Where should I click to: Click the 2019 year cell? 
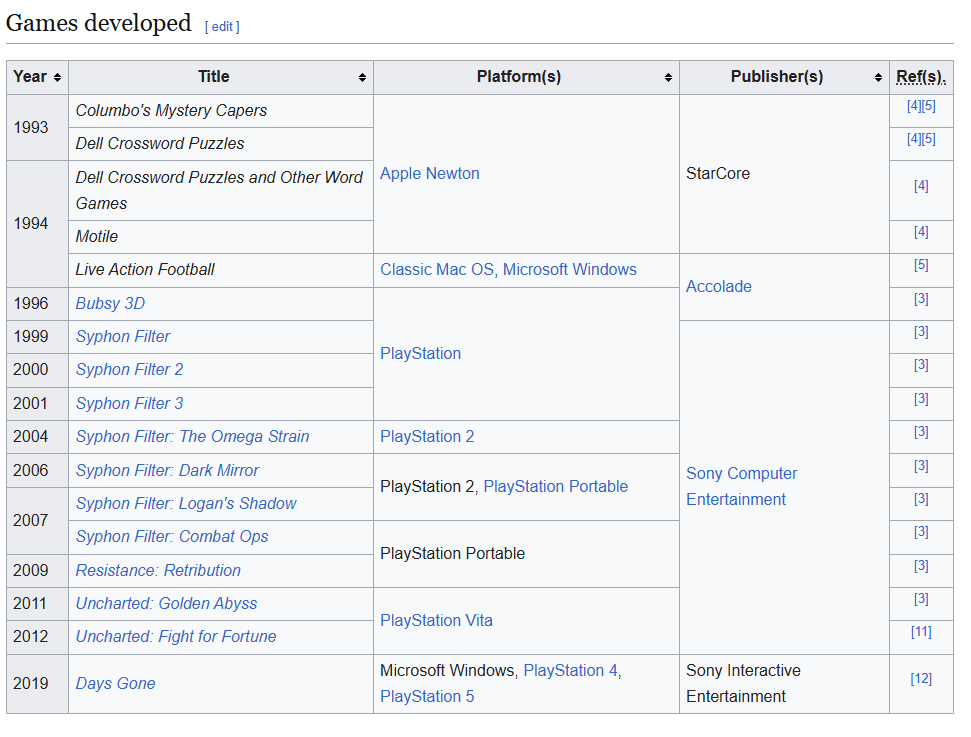point(37,684)
